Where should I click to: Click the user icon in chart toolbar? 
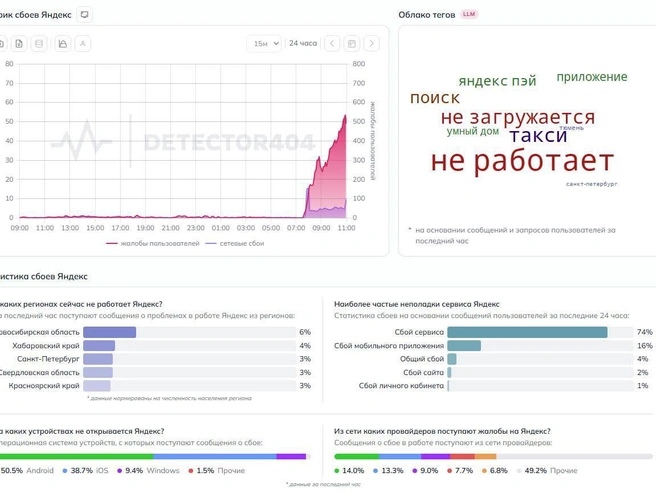83,44
